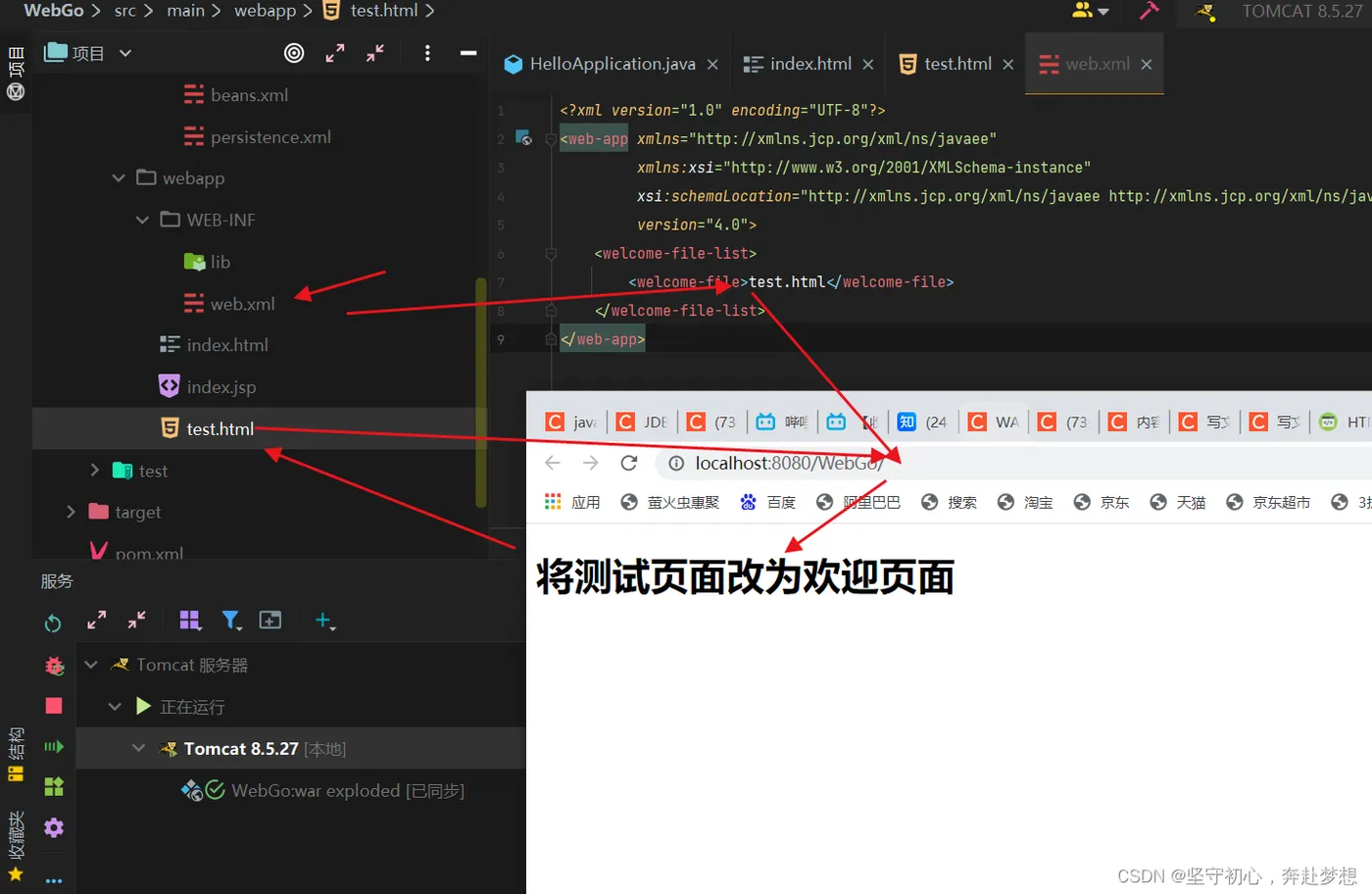Open the TOMCAT 8.5.27 run configuration selector
1372x894 pixels.
pyautogui.click(x=1279, y=11)
